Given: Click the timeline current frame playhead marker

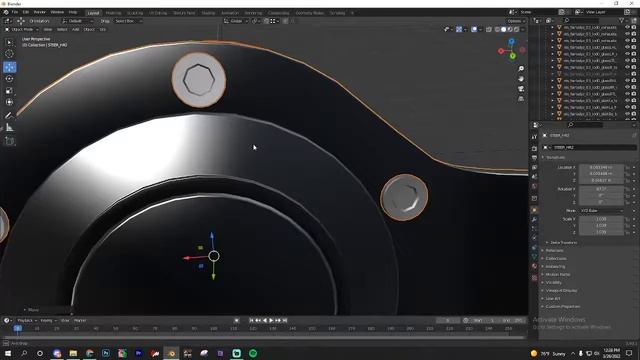Looking at the screenshot, I should pos(18,328).
